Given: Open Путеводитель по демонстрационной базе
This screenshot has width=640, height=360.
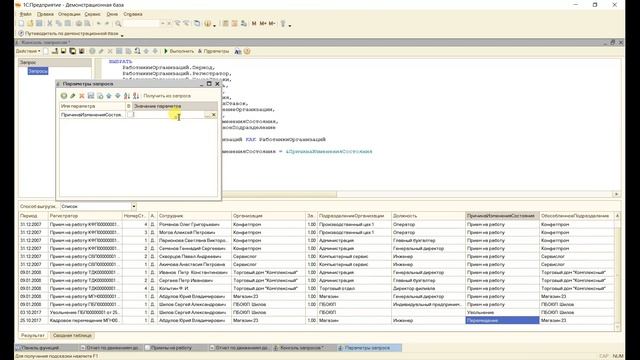Looking at the screenshot, I should pos(68,33).
